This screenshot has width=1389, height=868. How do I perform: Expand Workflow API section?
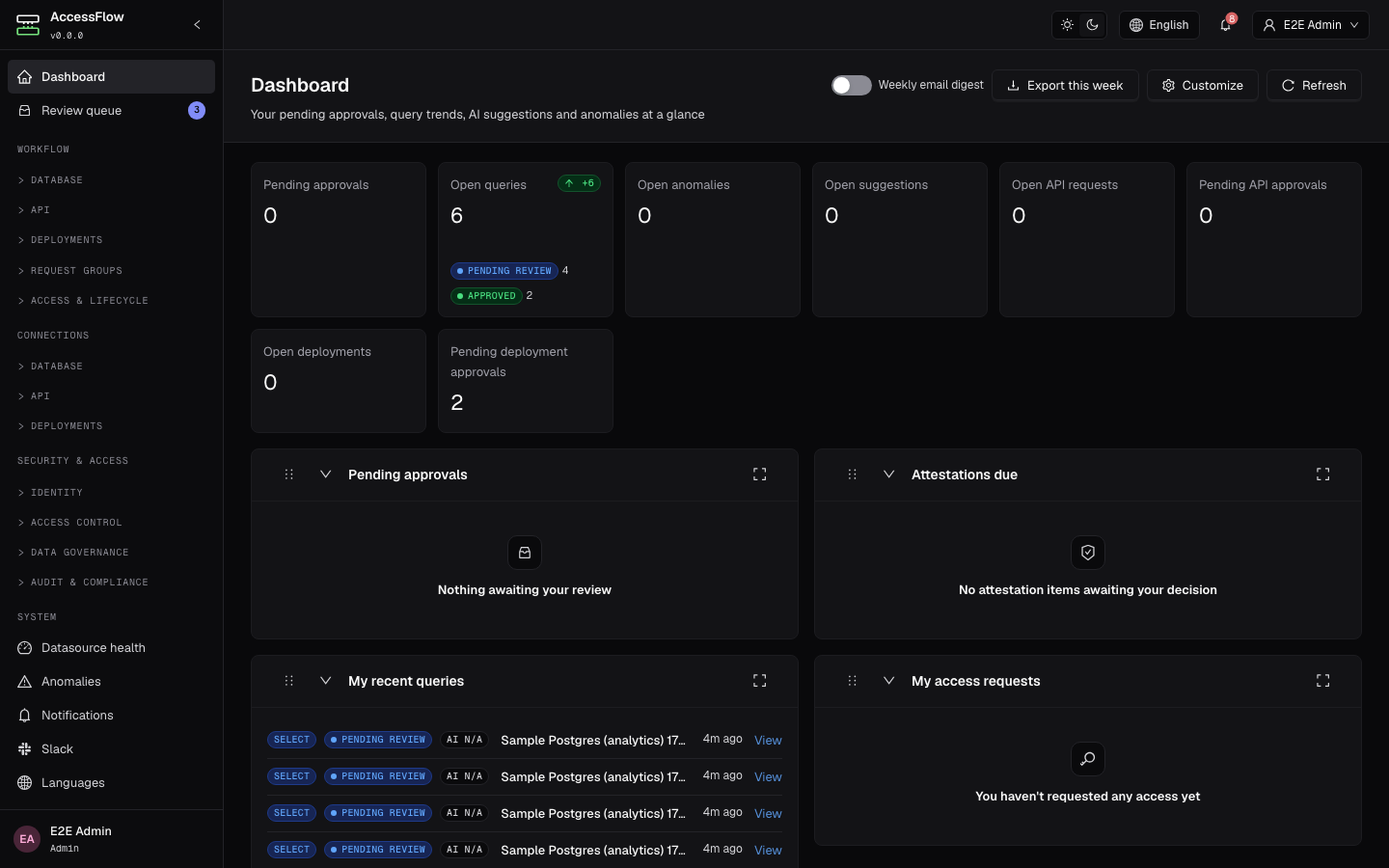coord(111,210)
